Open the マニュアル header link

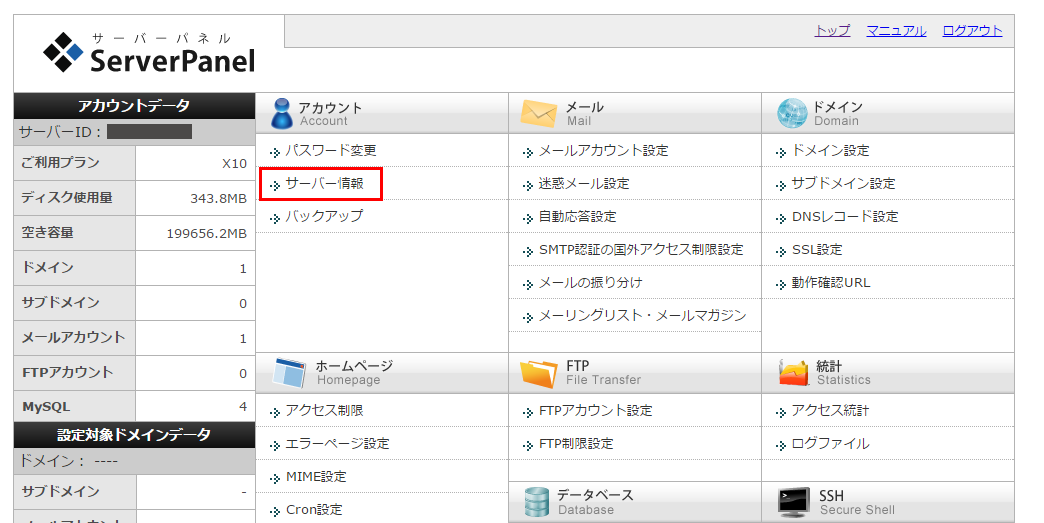896,31
